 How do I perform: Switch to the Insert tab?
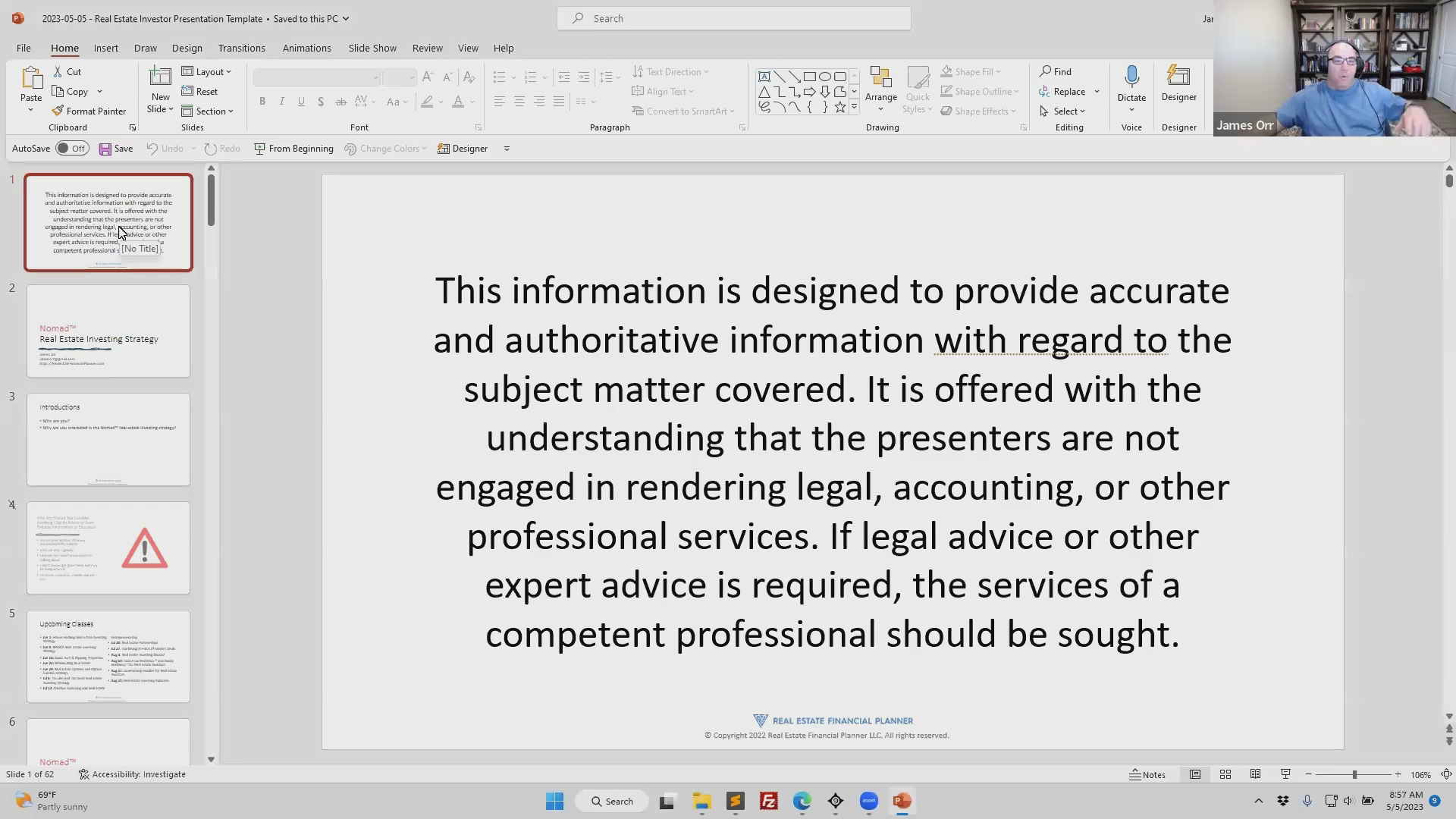[x=105, y=48]
